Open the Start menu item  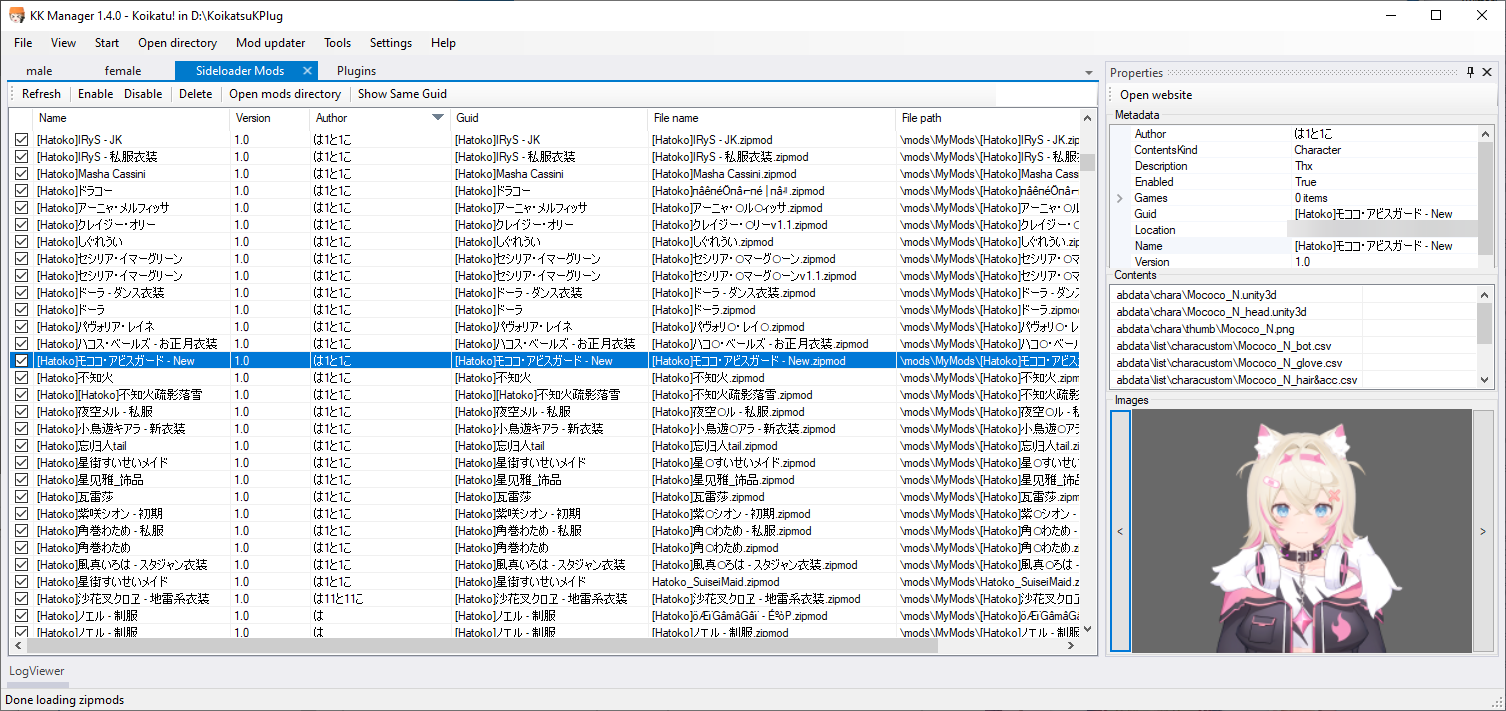[107, 43]
